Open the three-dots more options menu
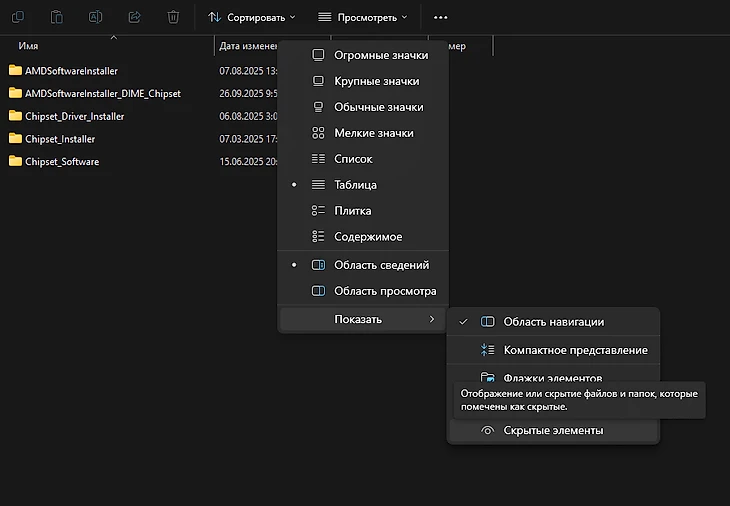Viewport: 730px width, 506px height. (x=441, y=17)
